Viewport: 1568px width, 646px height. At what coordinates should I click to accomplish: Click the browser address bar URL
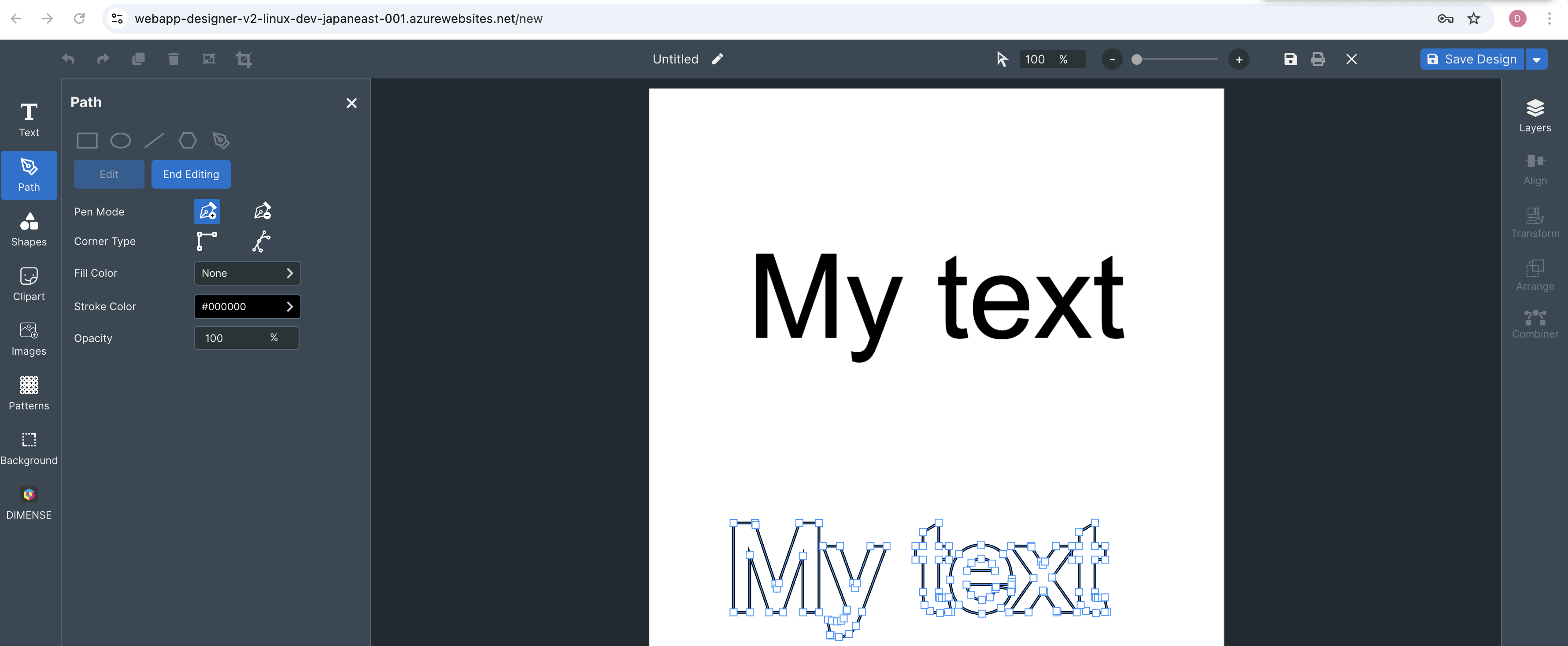(x=338, y=19)
